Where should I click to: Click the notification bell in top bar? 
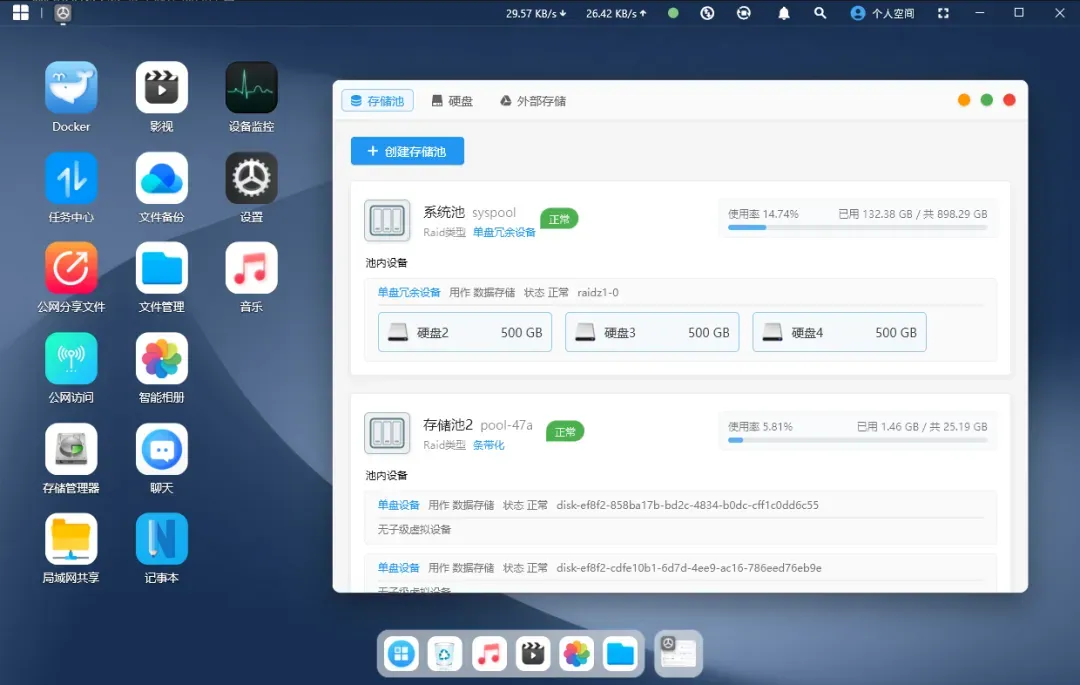click(784, 13)
